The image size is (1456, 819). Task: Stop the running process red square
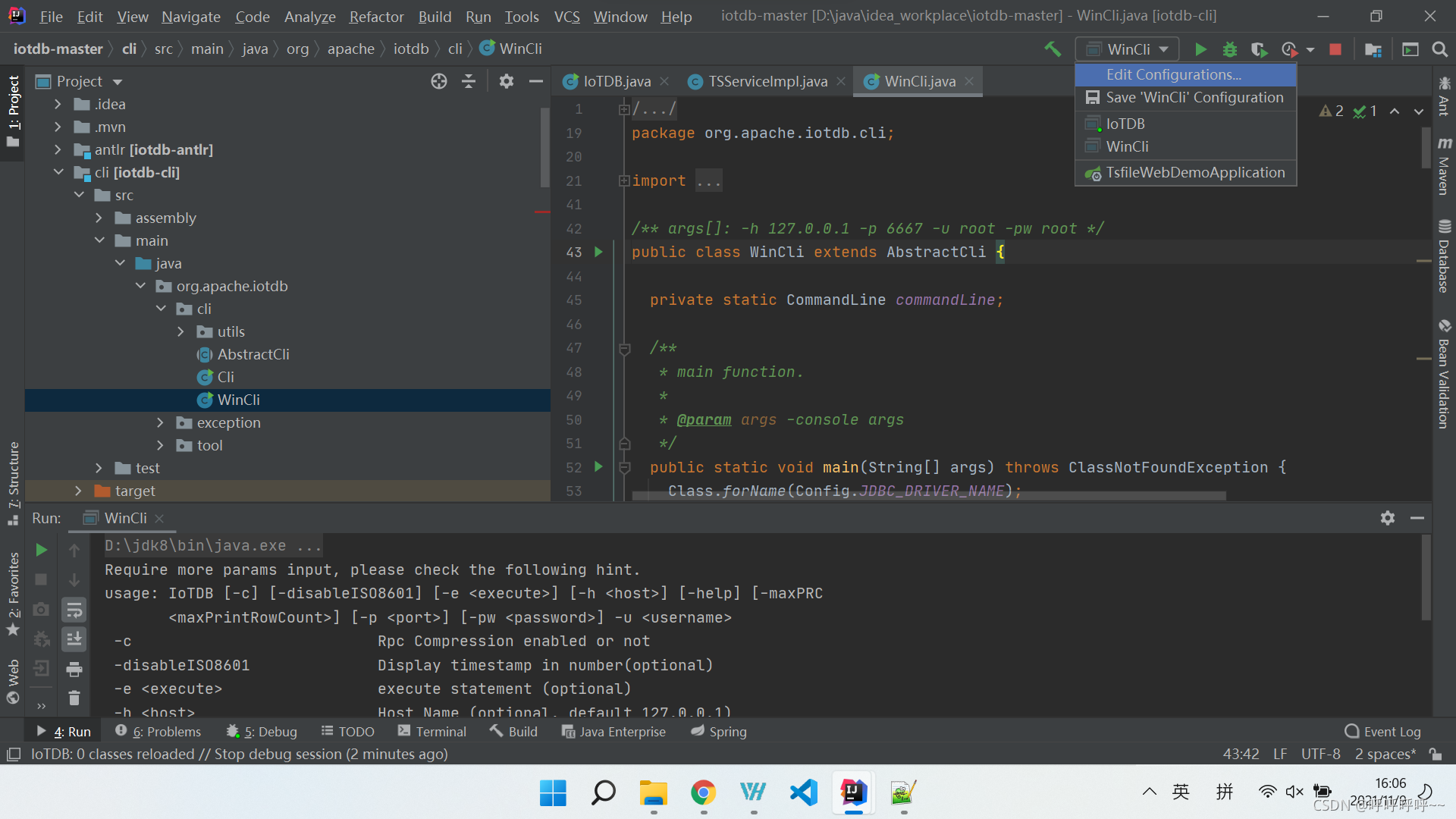[1335, 49]
